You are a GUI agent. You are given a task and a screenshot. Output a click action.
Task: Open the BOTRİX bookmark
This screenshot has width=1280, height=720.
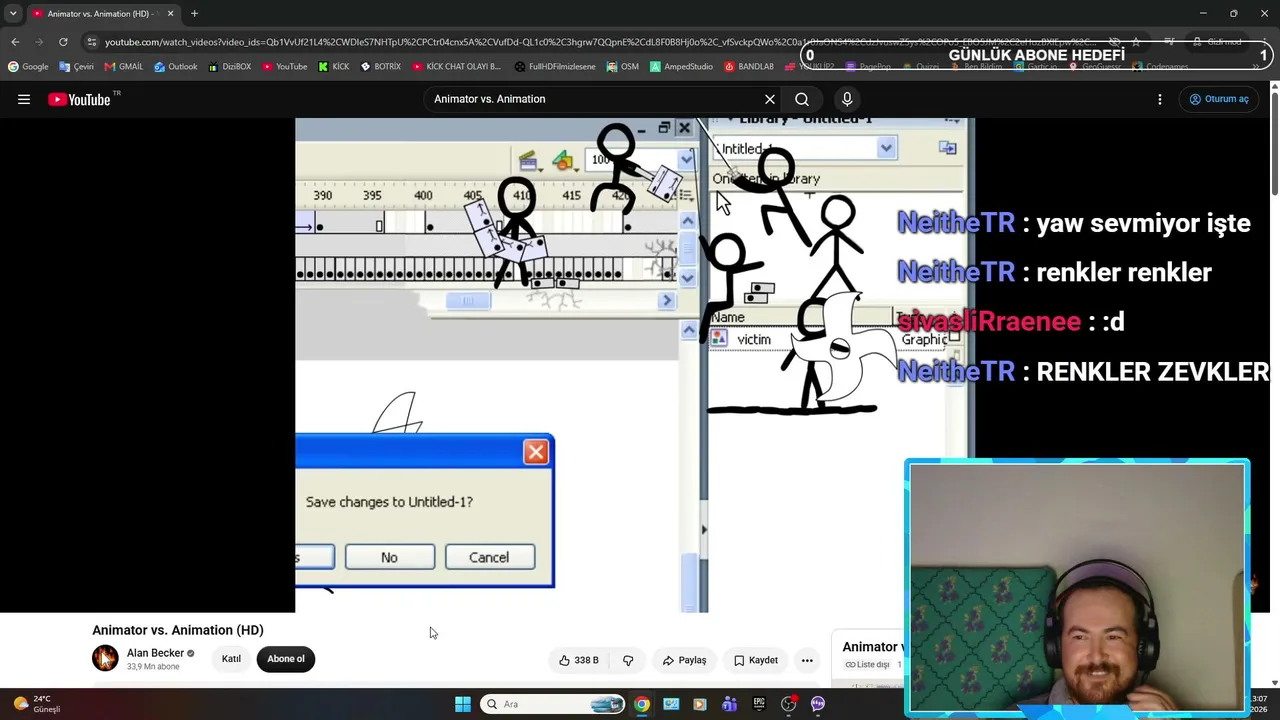[x=381, y=67]
